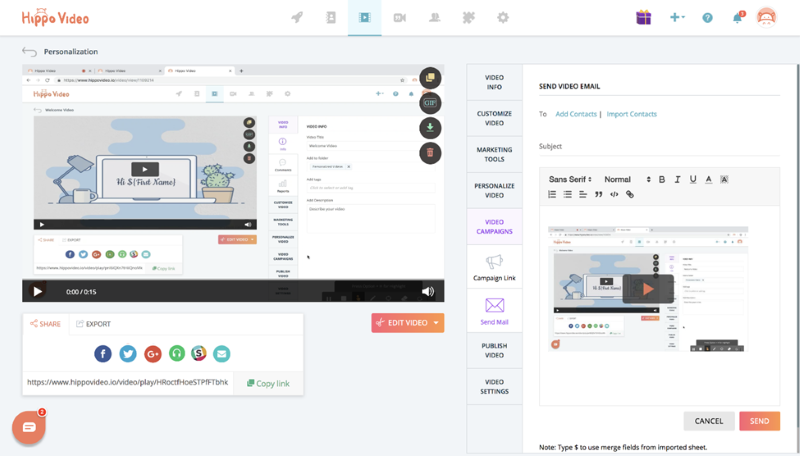Open the contact book icon in top navigation
800x456 pixels.
[331, 17]
